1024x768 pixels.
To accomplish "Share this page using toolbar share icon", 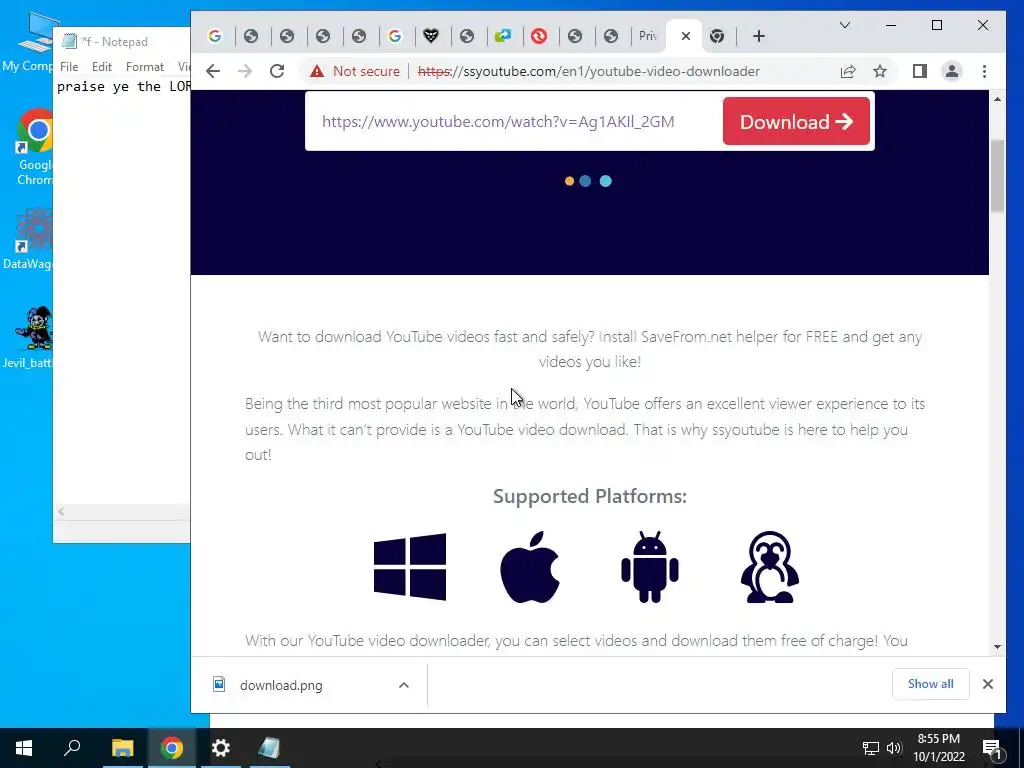I will pos(848,71).
